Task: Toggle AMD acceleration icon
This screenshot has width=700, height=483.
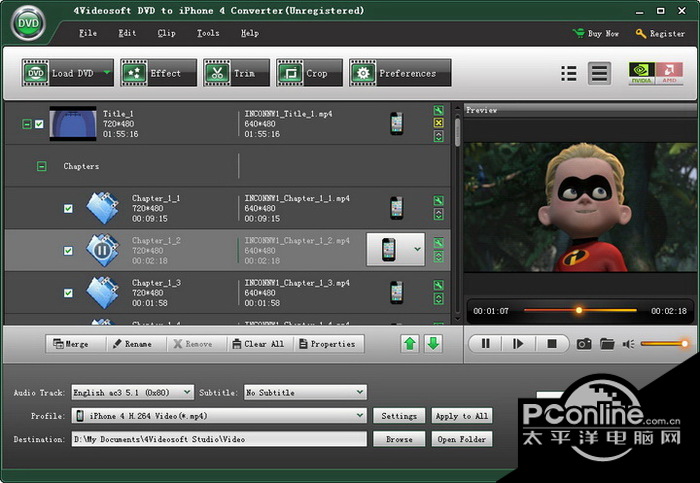Action: [669, 73]
